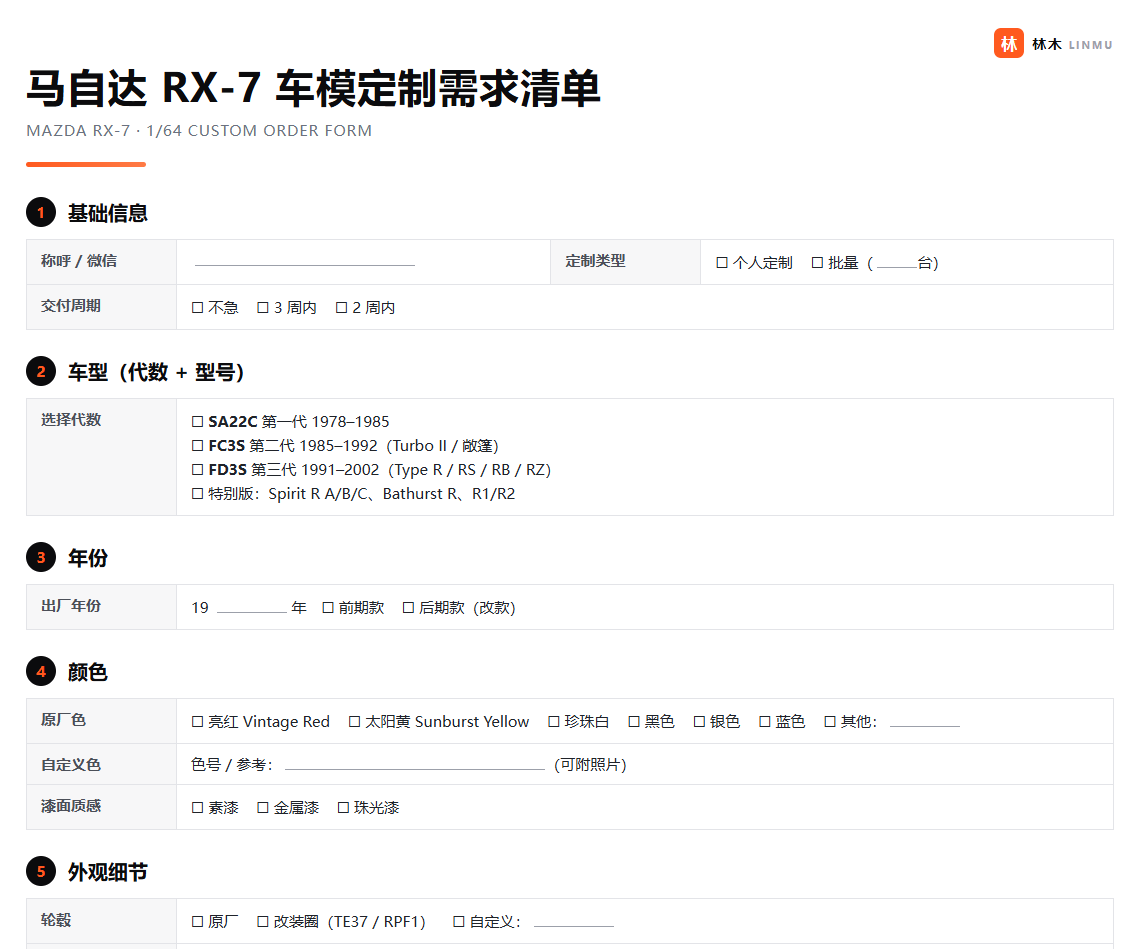Viewport: 1134px width, 949px height.
Task: Click section number 2 badge 车型
Action: point(41,372)
